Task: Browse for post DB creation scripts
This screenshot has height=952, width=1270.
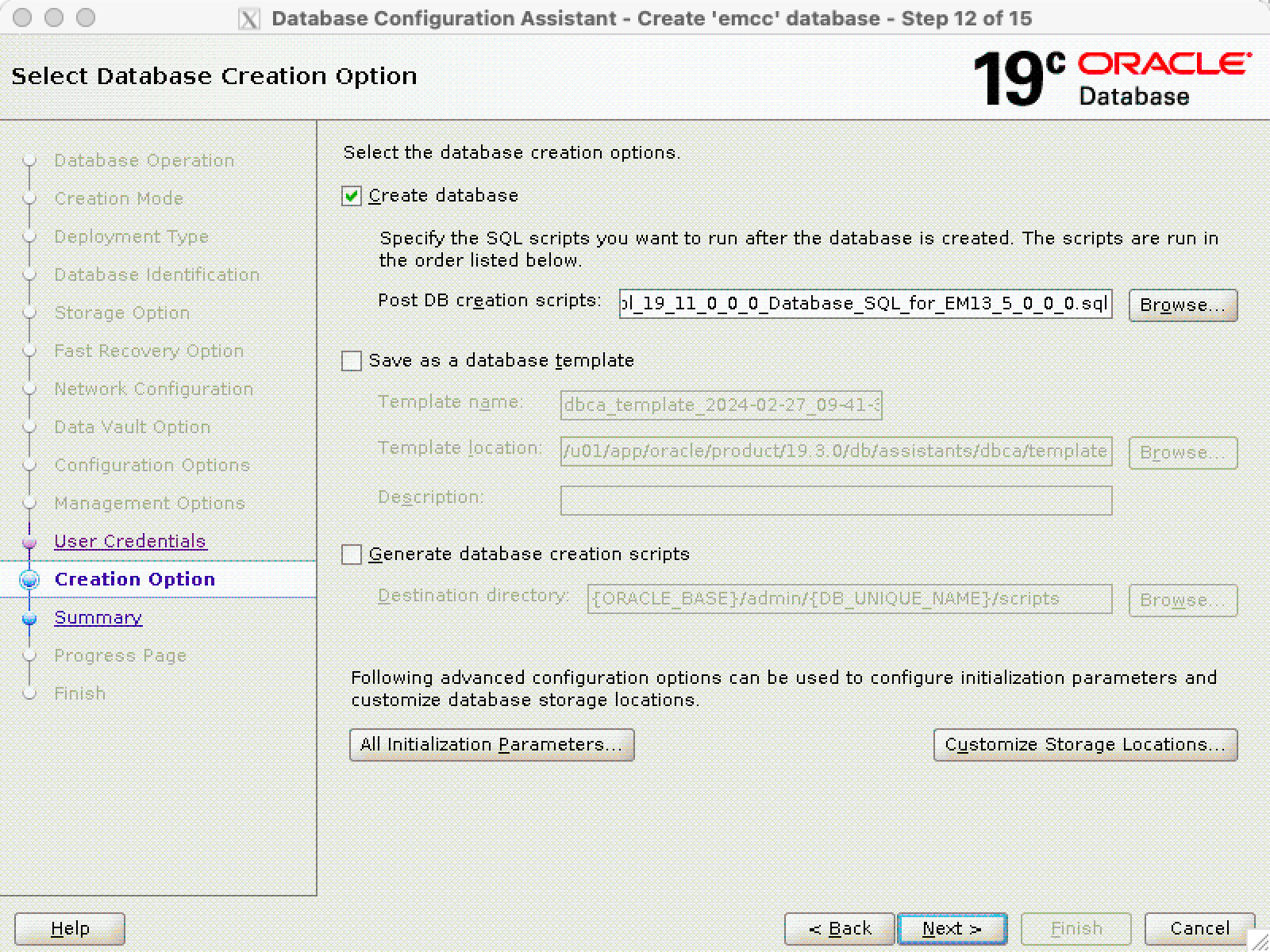Action: [1182, 305]
